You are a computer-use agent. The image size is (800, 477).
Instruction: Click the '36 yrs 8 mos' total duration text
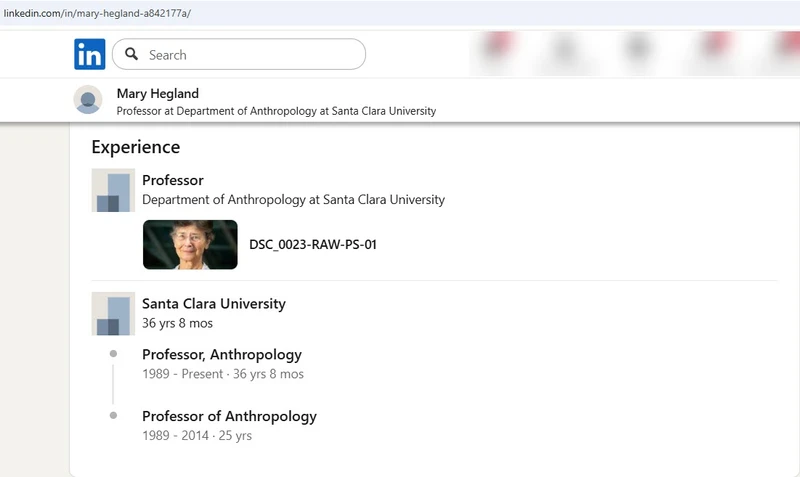pyautogui.click(x=177, y=323)
